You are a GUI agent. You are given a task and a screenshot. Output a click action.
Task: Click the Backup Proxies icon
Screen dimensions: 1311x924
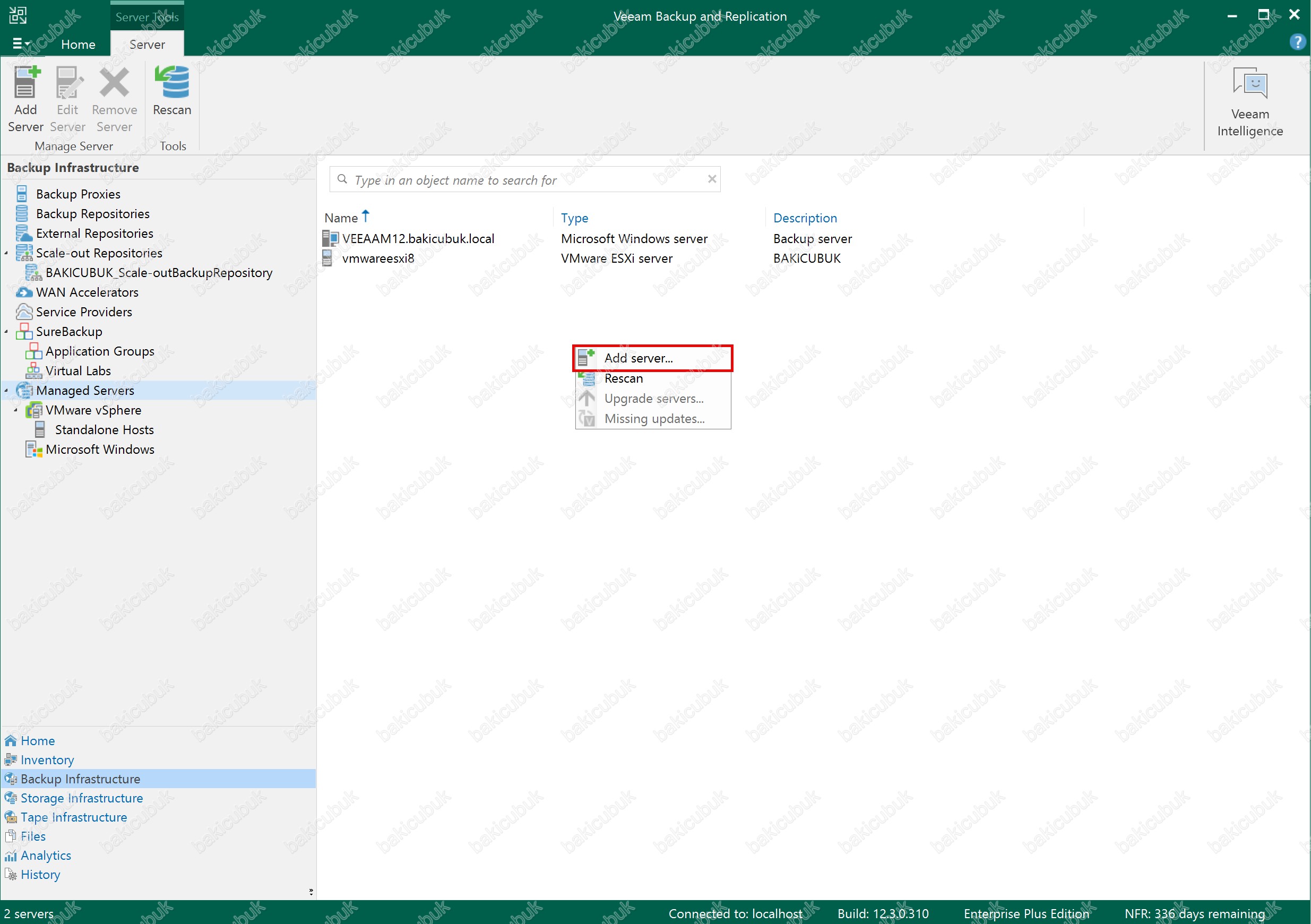(x=22, y=194)
